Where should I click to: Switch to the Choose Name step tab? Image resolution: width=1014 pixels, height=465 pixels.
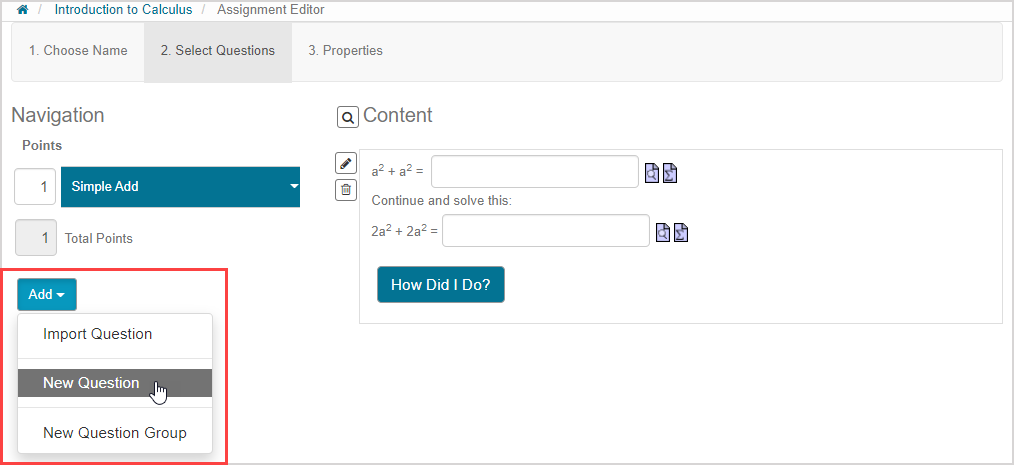[x=78, y=50]
